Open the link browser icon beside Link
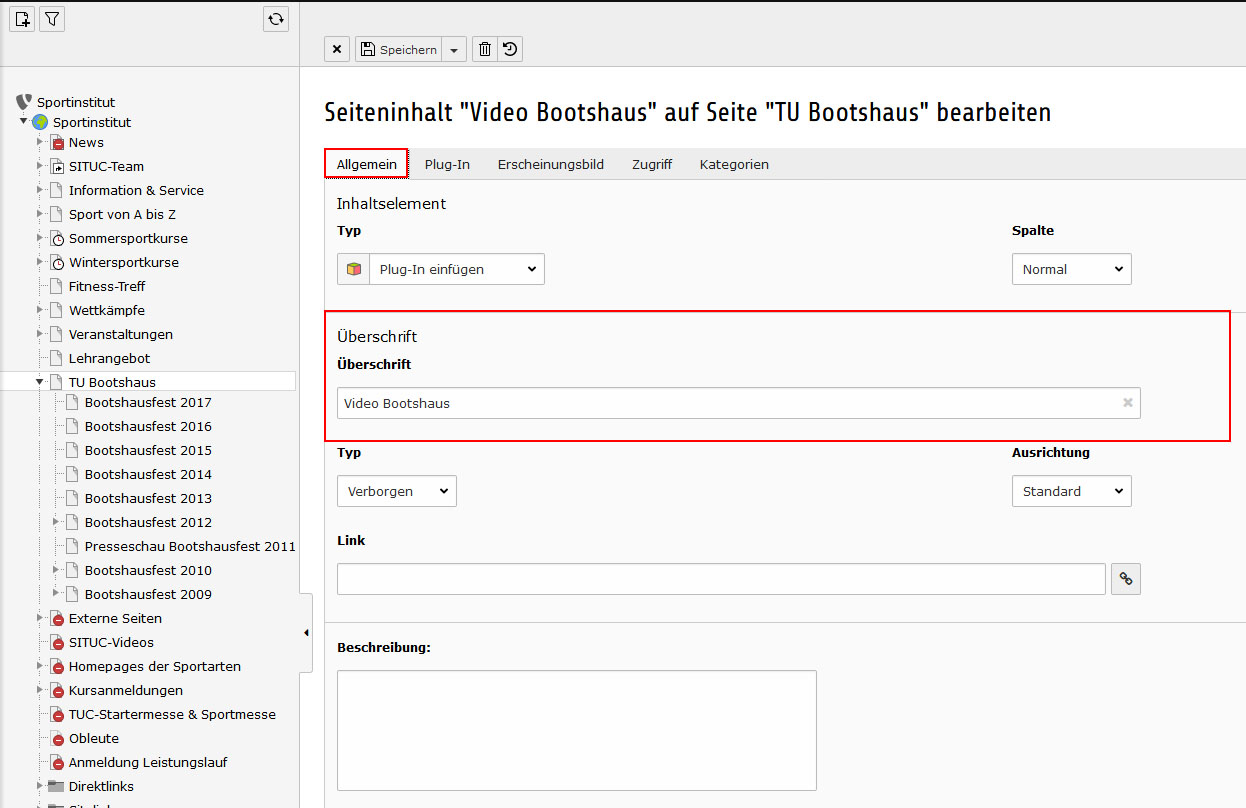The image size is (1246, 808). click(x=1126, y=579)
